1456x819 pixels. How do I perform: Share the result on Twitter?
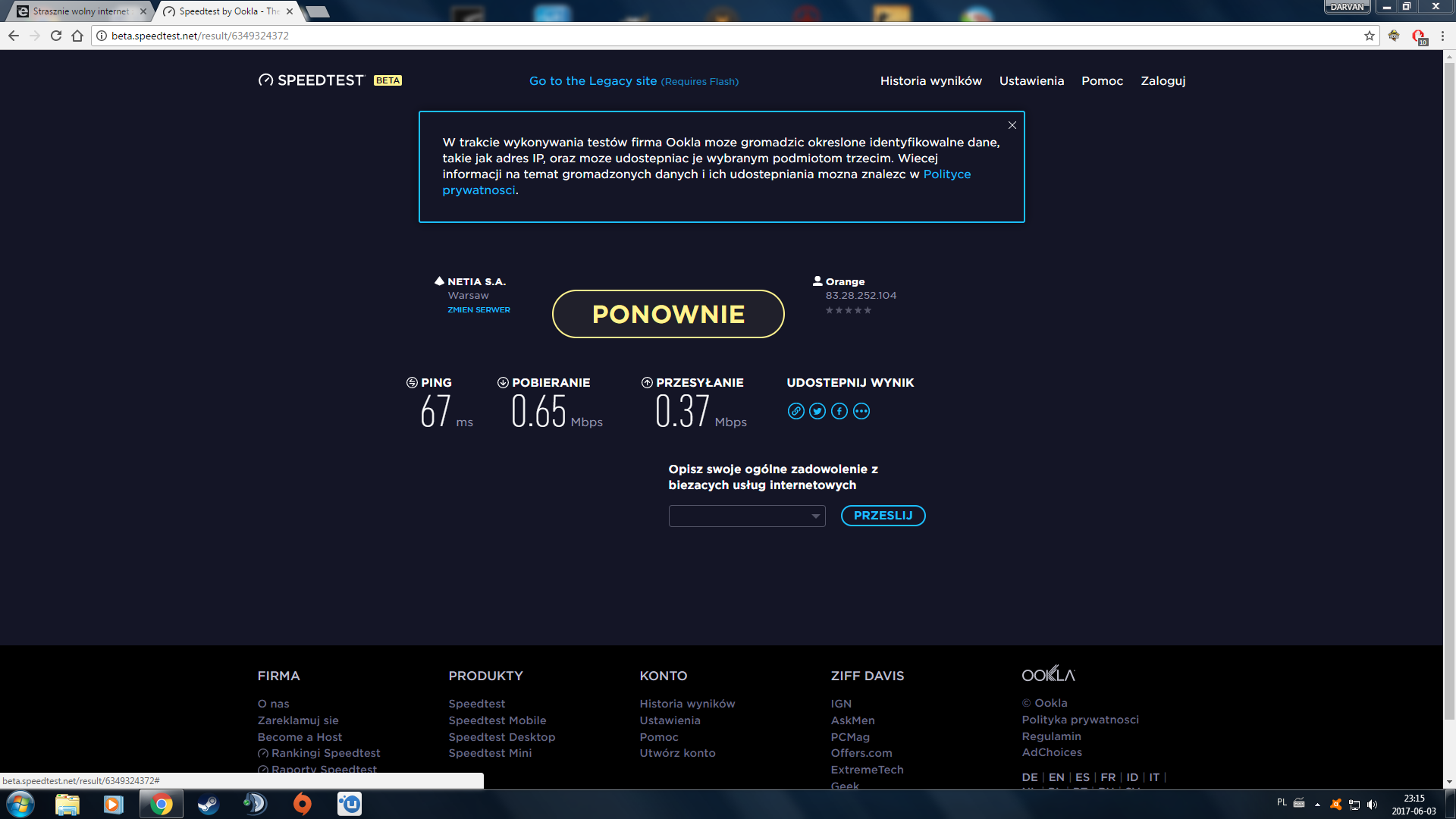(x=817, y=411)
